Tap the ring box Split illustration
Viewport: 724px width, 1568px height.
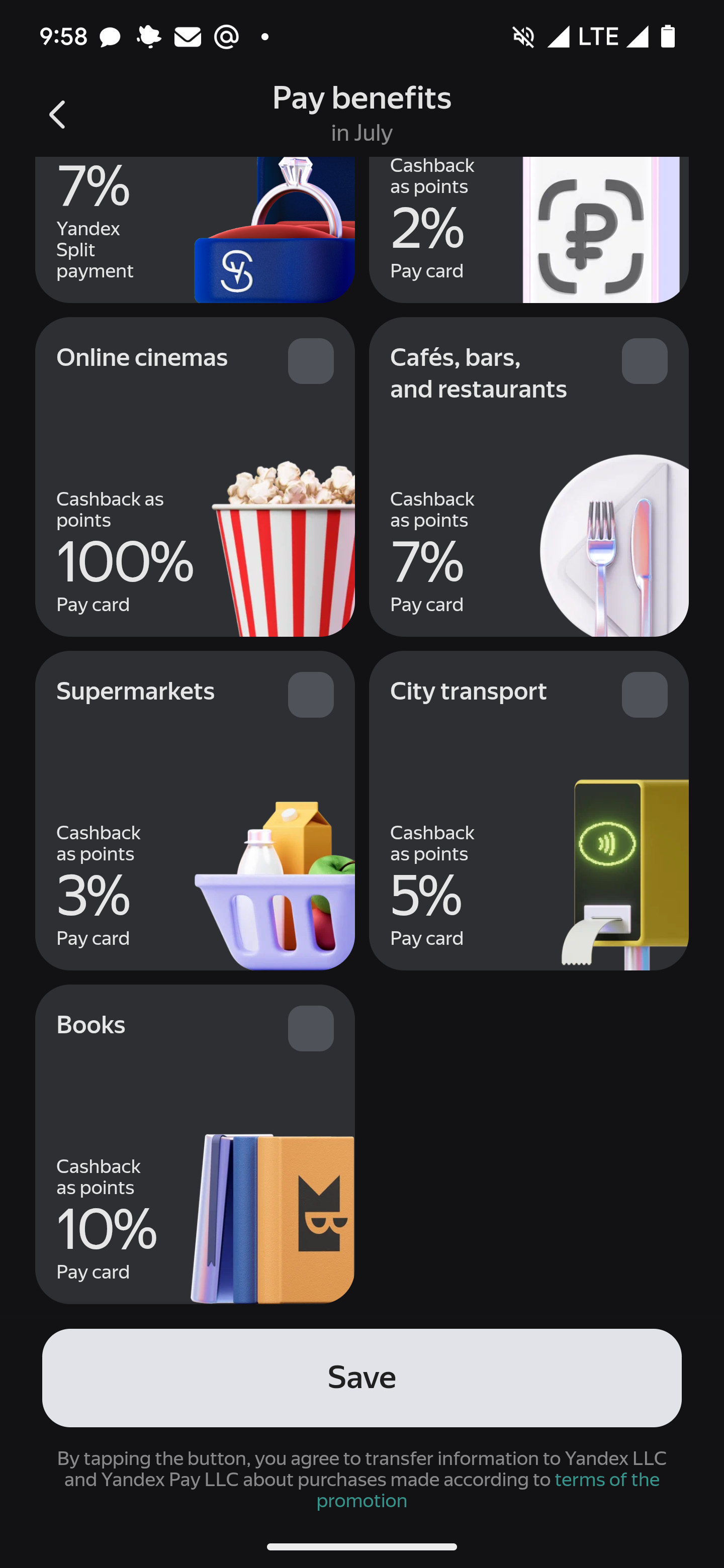[x=275, y=230]
